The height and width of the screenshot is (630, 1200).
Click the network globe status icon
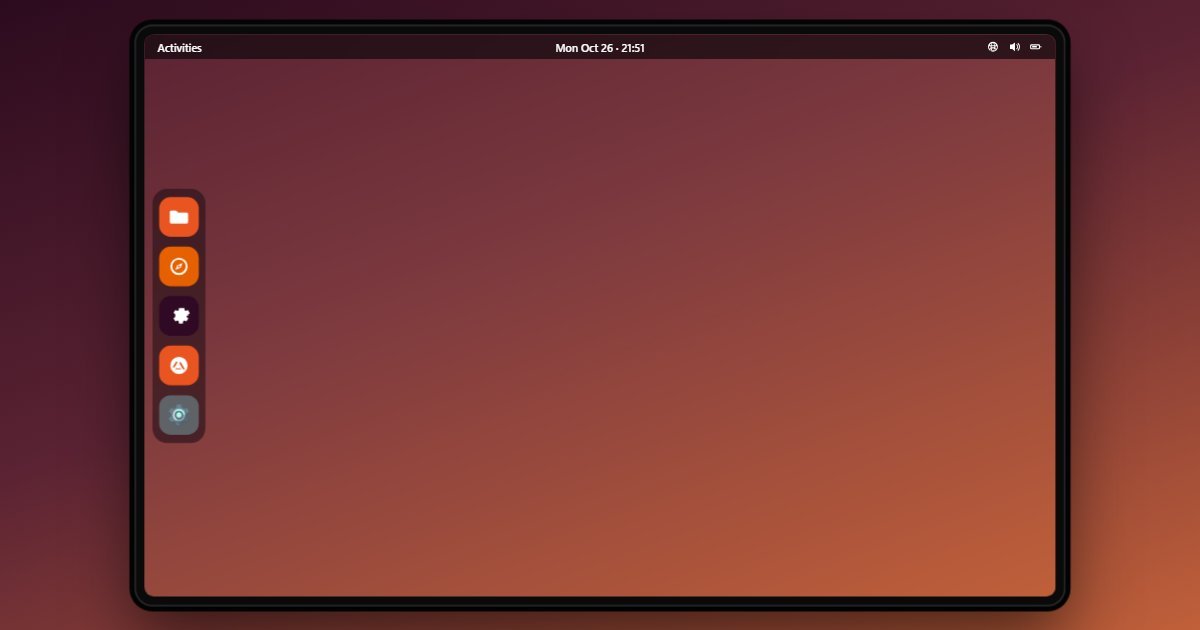[993, 47]
